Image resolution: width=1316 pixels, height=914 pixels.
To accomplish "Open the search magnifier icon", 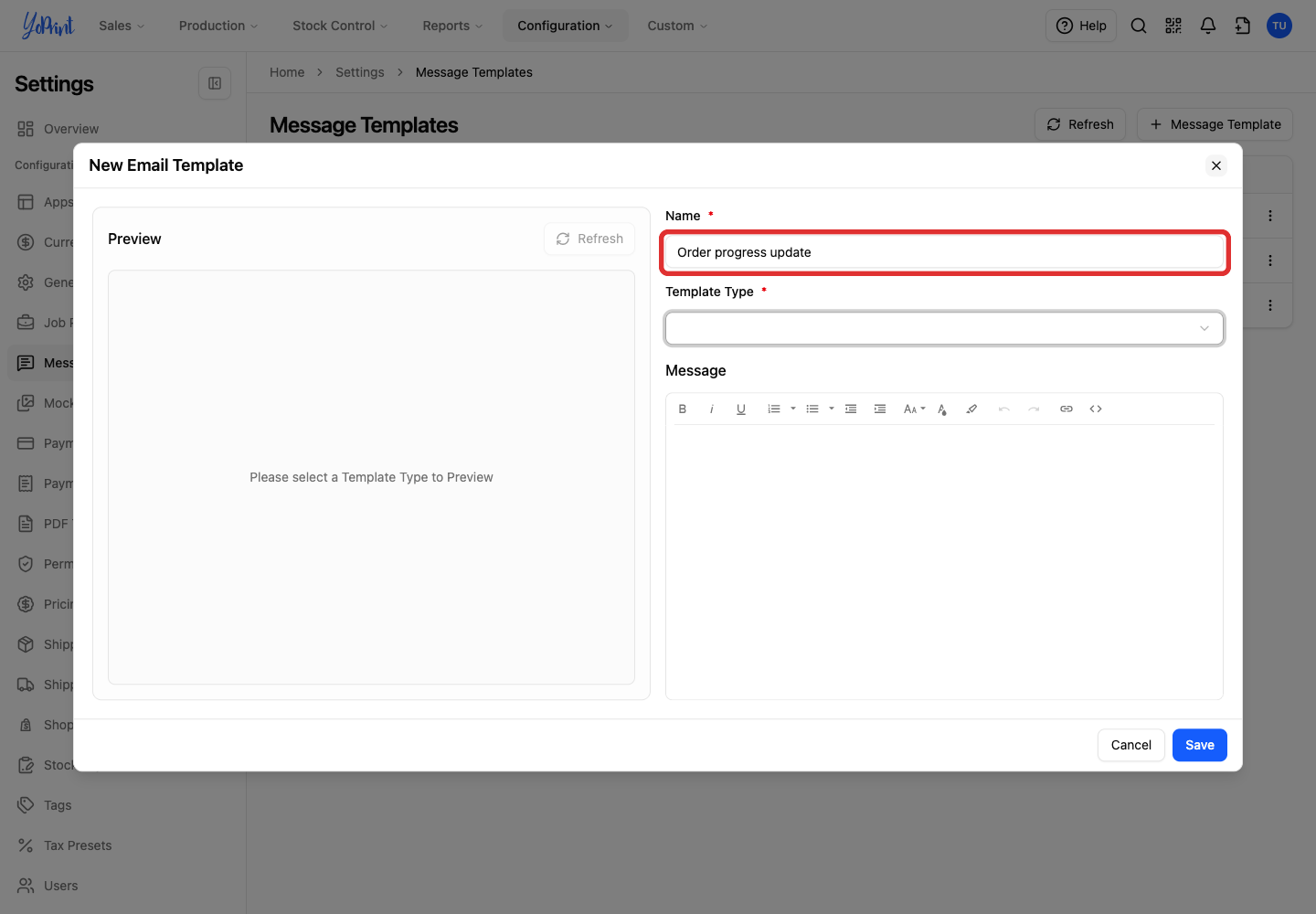I will pyautogui.click(x=1139, y=26).
